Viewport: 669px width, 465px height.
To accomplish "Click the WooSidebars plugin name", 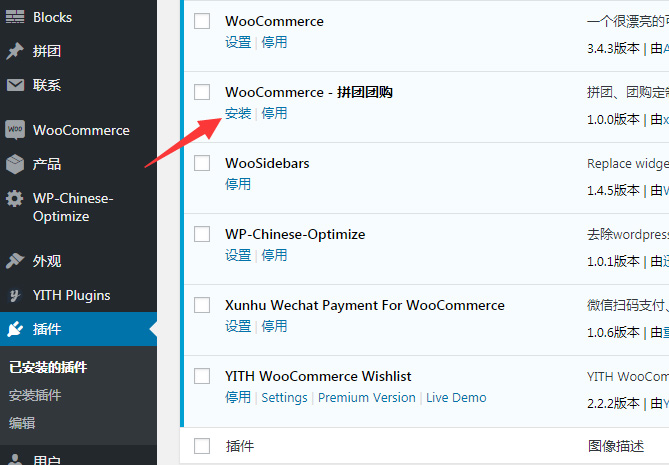I will (x=267, y=163).
